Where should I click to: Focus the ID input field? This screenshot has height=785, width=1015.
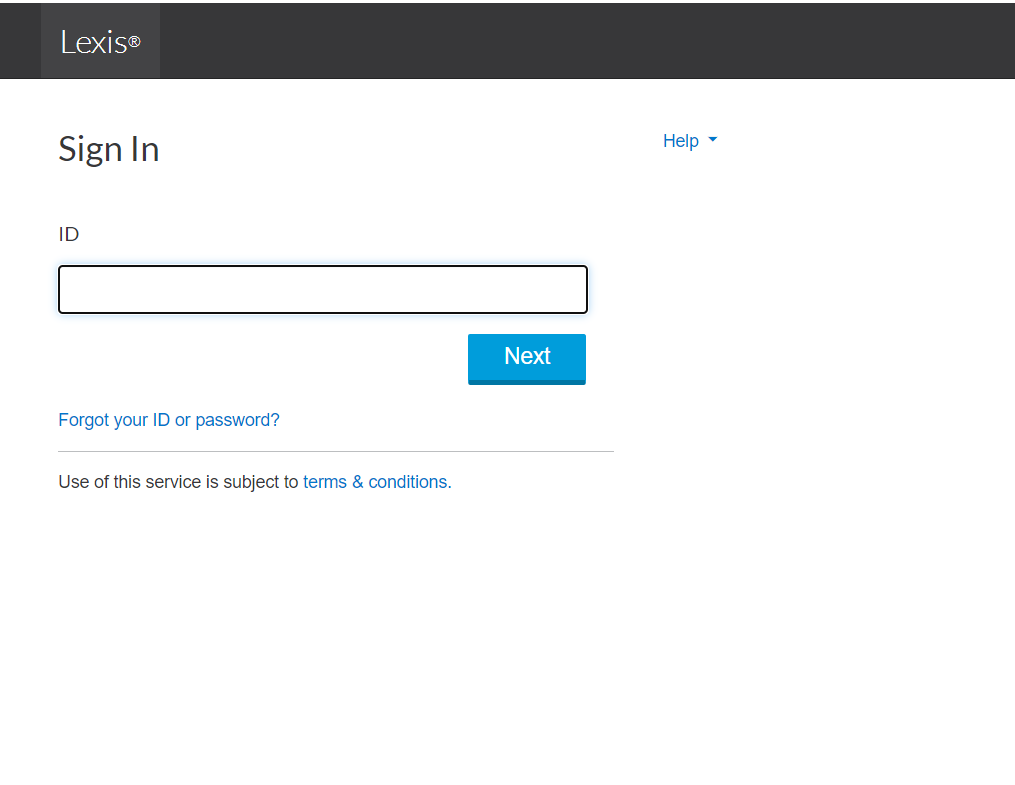coord(323,289)
